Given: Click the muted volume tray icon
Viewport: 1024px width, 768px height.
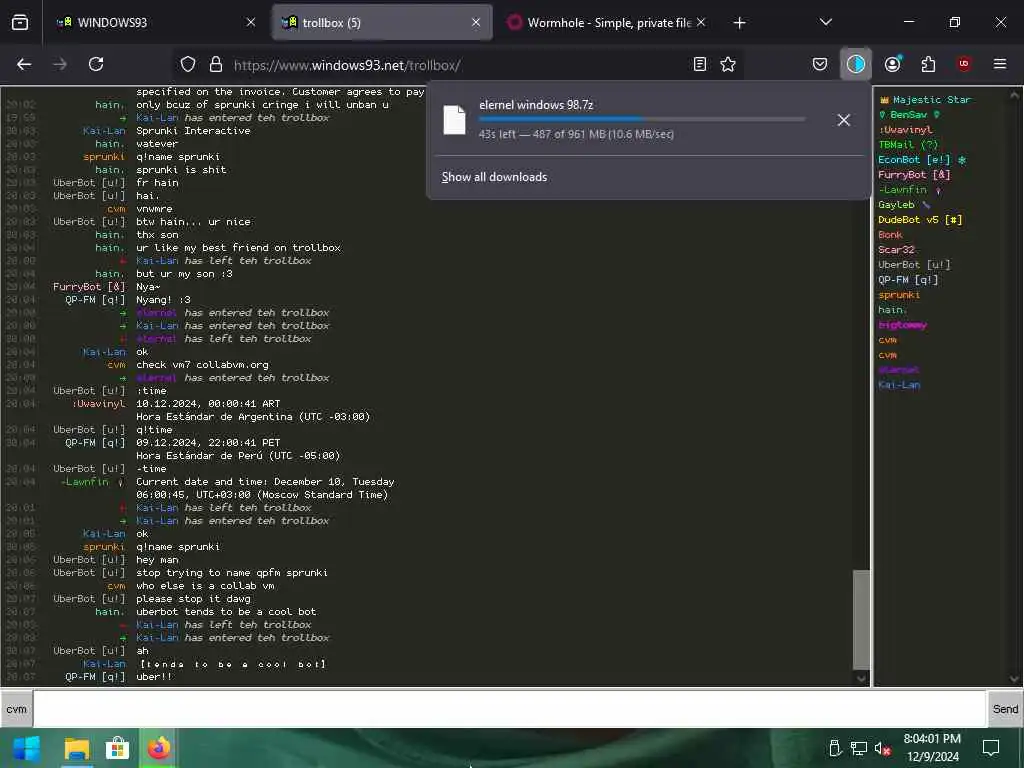Looking at the screenshot, I should pyautogui.click(x=882, y=748).
